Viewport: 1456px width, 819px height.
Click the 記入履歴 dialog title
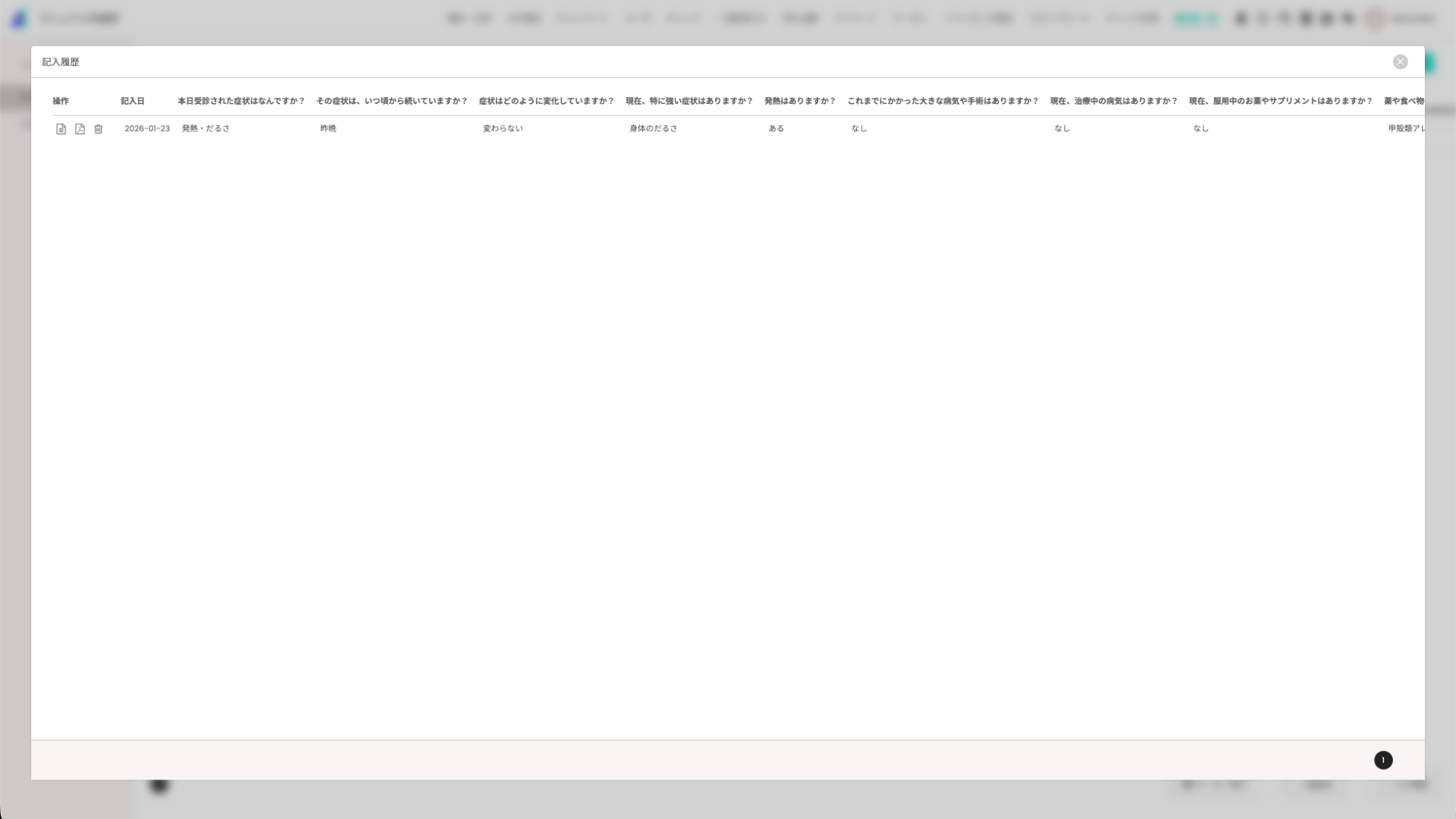tap(61, 62)
